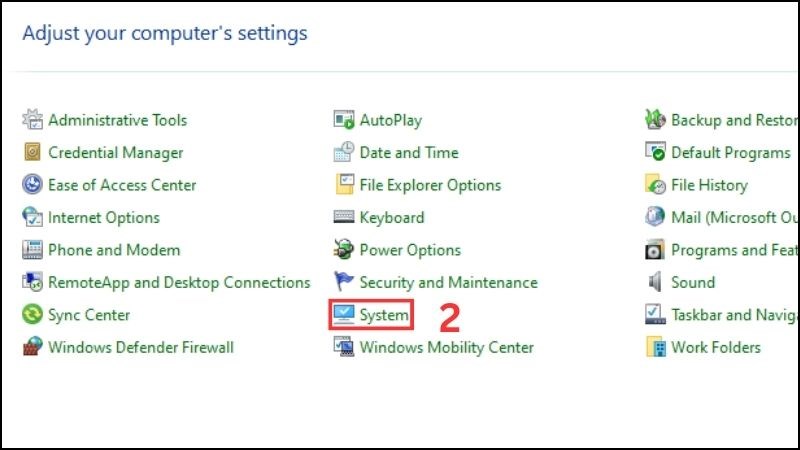Open RemoteApp and Desktop Connections link
The width and height of the screenshot is (800, 450).
pos(179,283)
